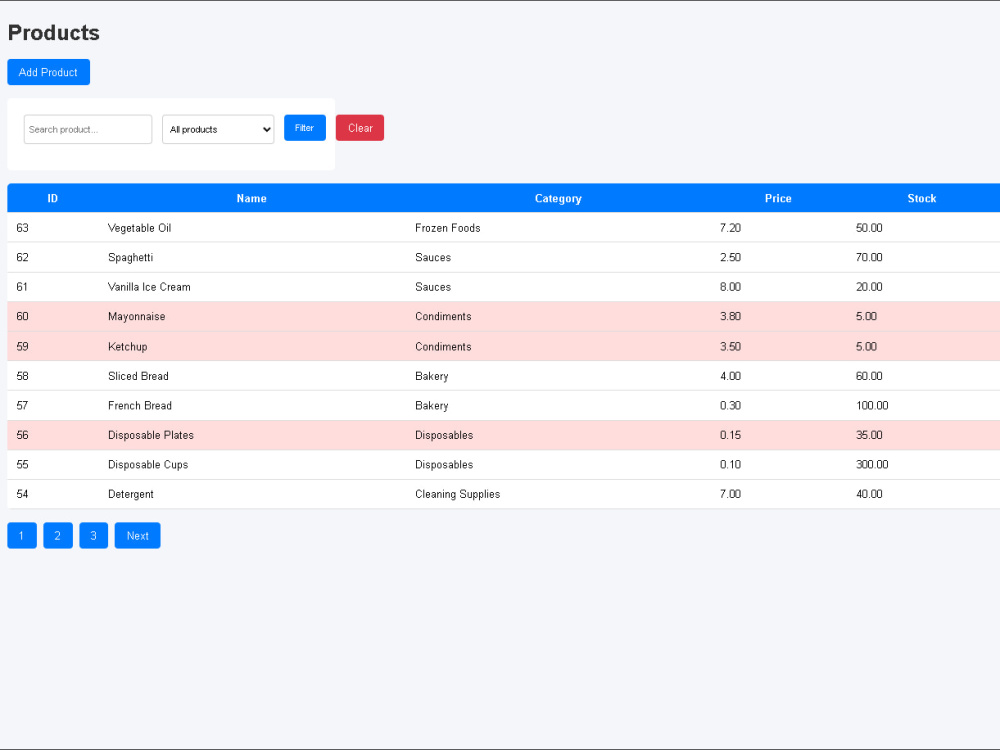
Task: Click the 60.00 stock of Sliced Bread
Action: click(869, 376)
